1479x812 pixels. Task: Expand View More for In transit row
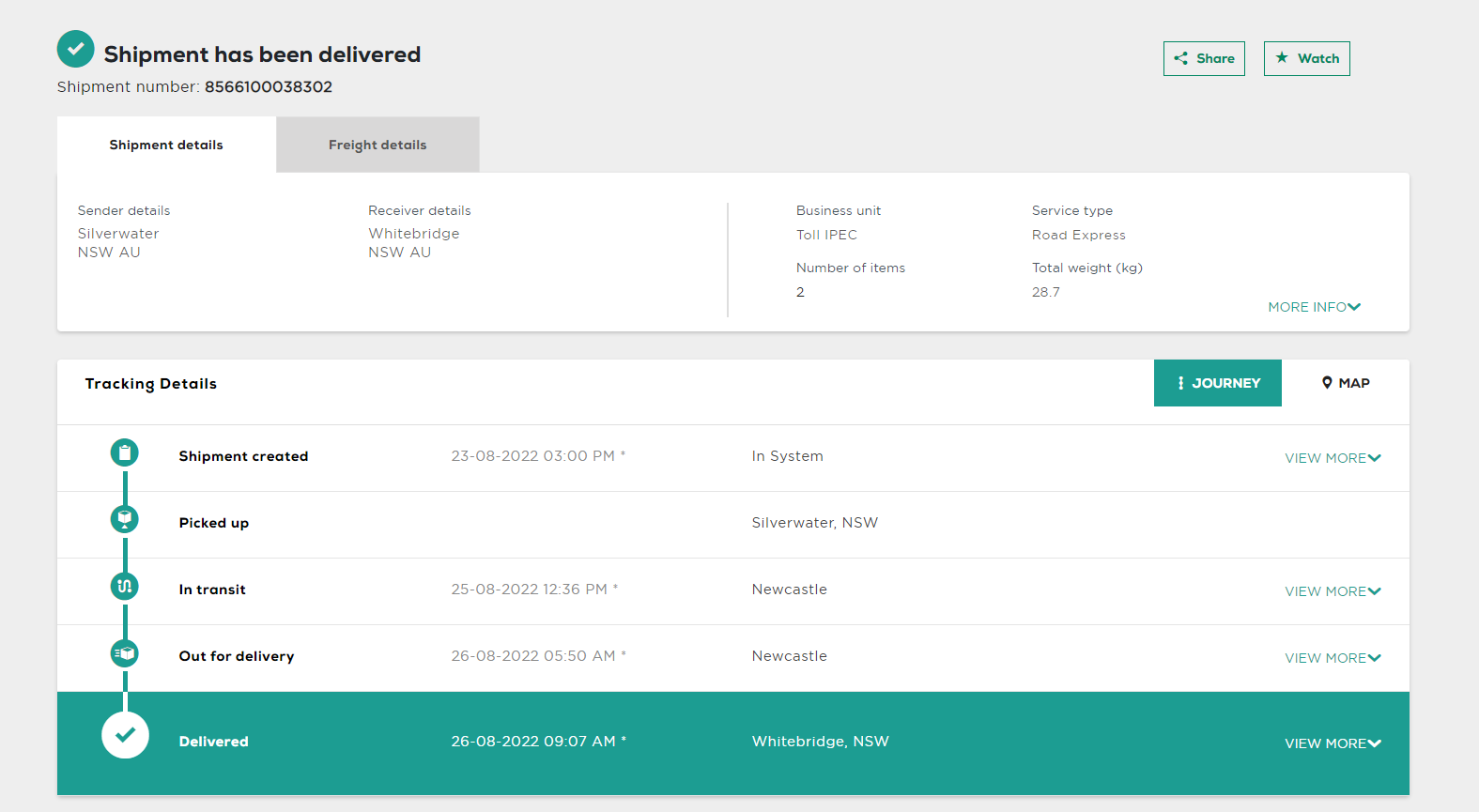click(x=1332, y=591)
